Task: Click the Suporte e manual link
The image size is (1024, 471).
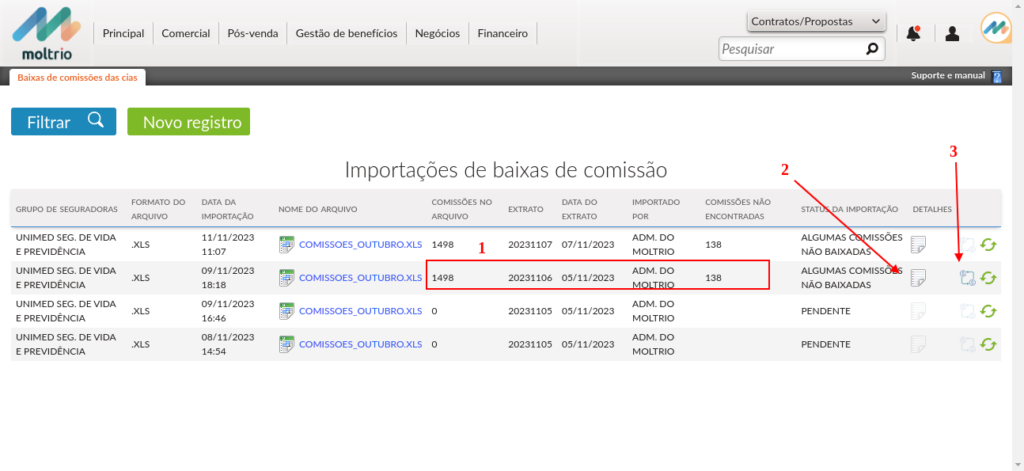Action: [x=947, y=76]
